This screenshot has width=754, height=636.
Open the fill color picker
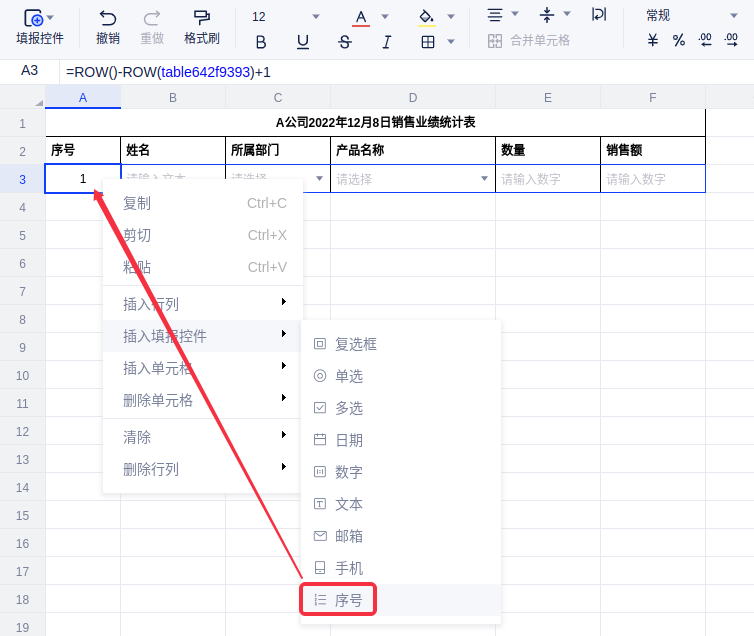[x=427, y=17]
